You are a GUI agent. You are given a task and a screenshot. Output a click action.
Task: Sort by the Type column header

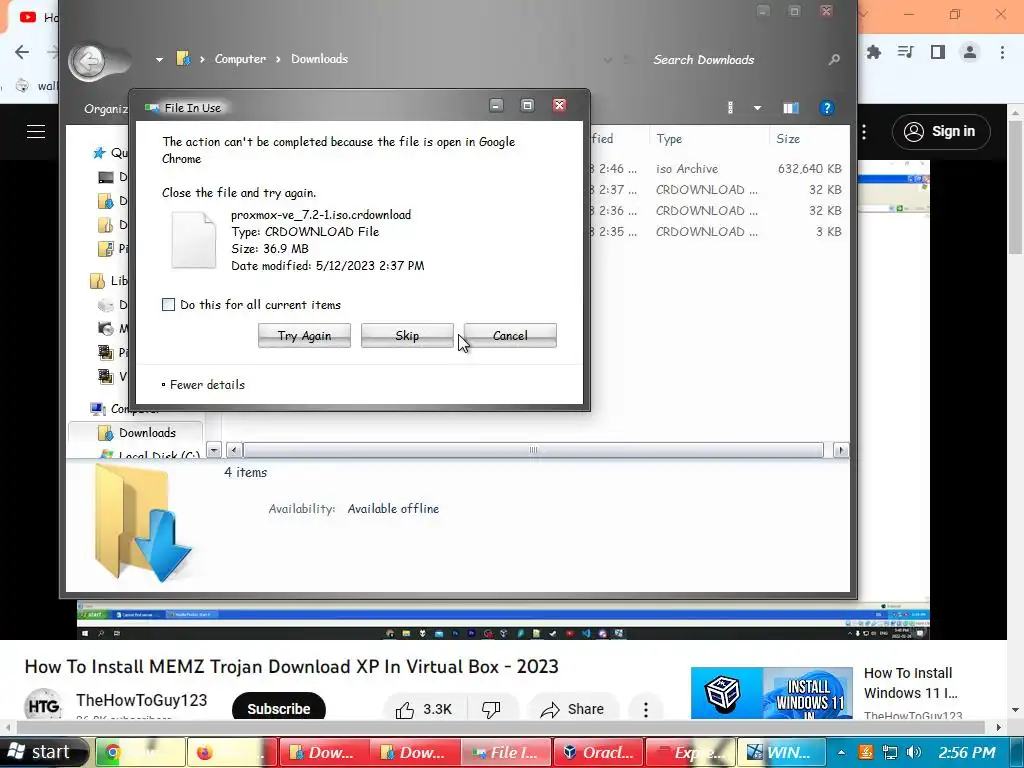pyautogui.click(x=669, y=138)
